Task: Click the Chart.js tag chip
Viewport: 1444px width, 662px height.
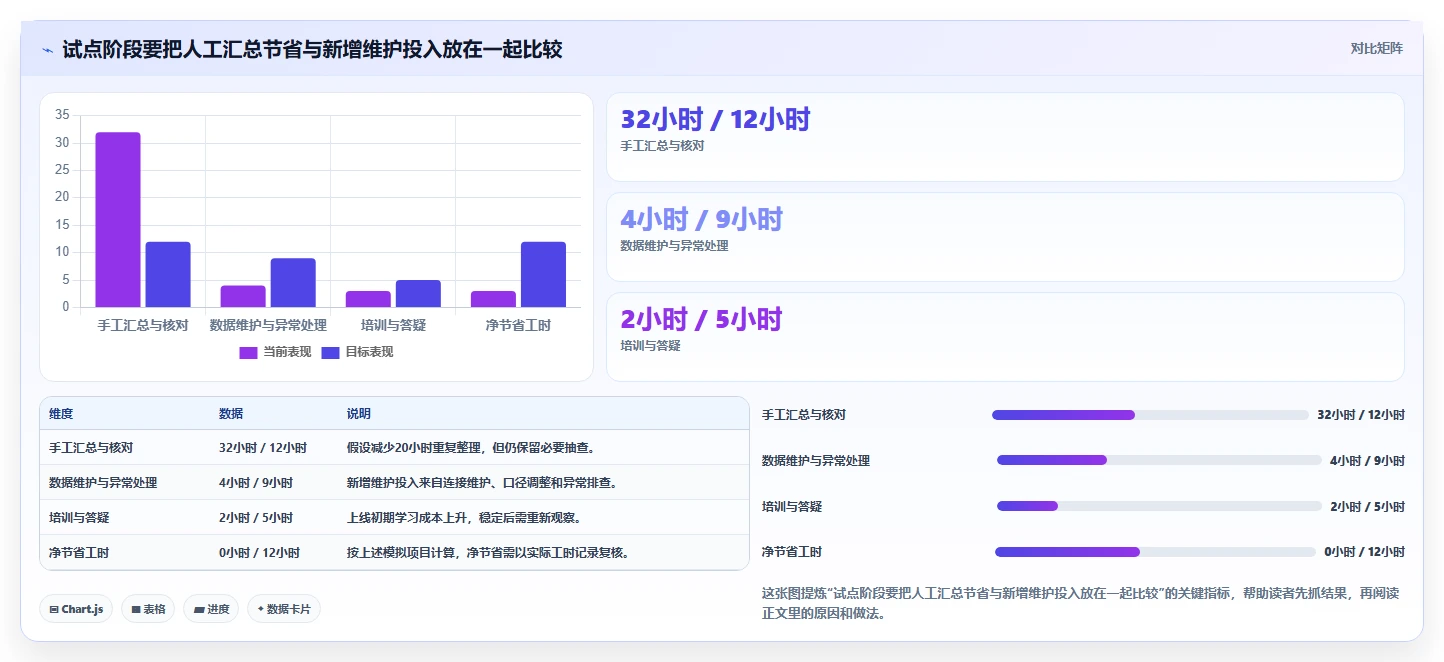Action: pyautogui.click(x=76, y=609)
